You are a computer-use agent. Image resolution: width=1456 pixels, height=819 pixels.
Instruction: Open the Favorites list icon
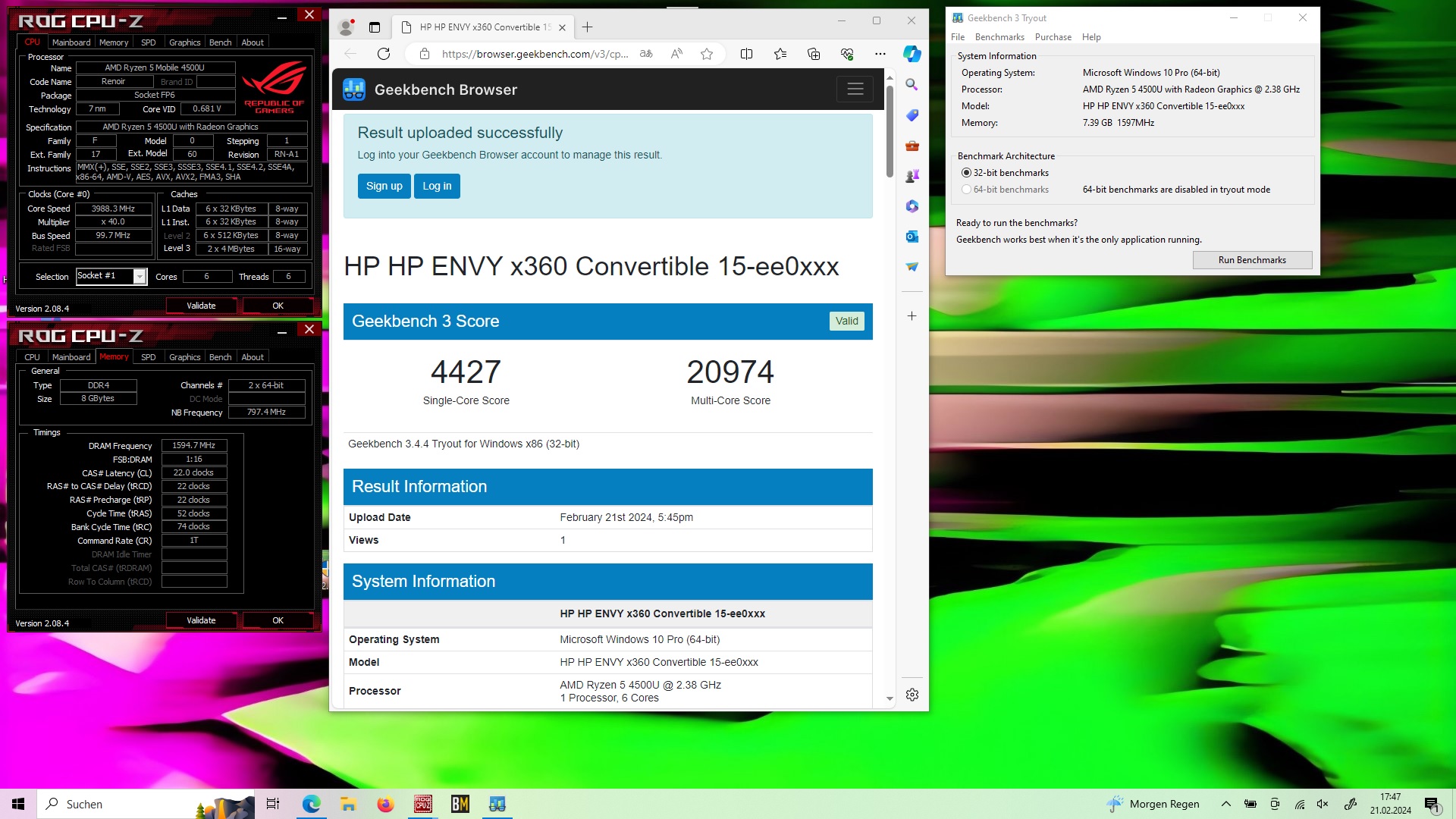780,54
